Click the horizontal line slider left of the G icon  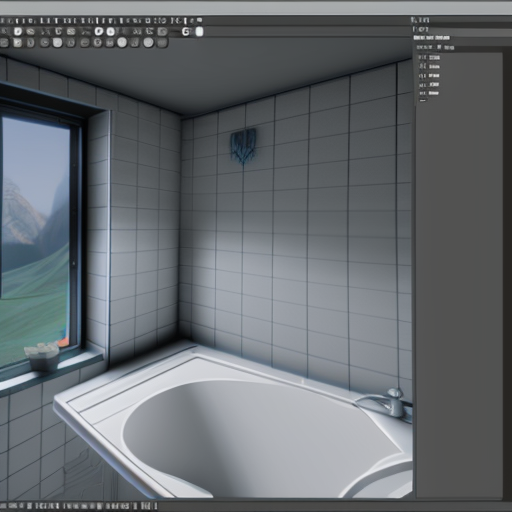[x=174, y=32]
